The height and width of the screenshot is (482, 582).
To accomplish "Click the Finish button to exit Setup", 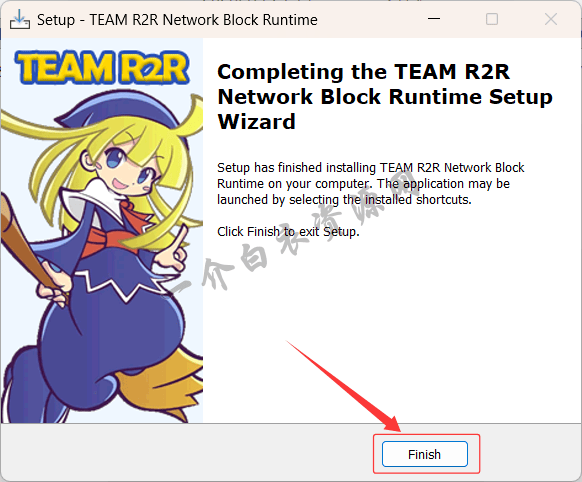I will tap(425, 454).
